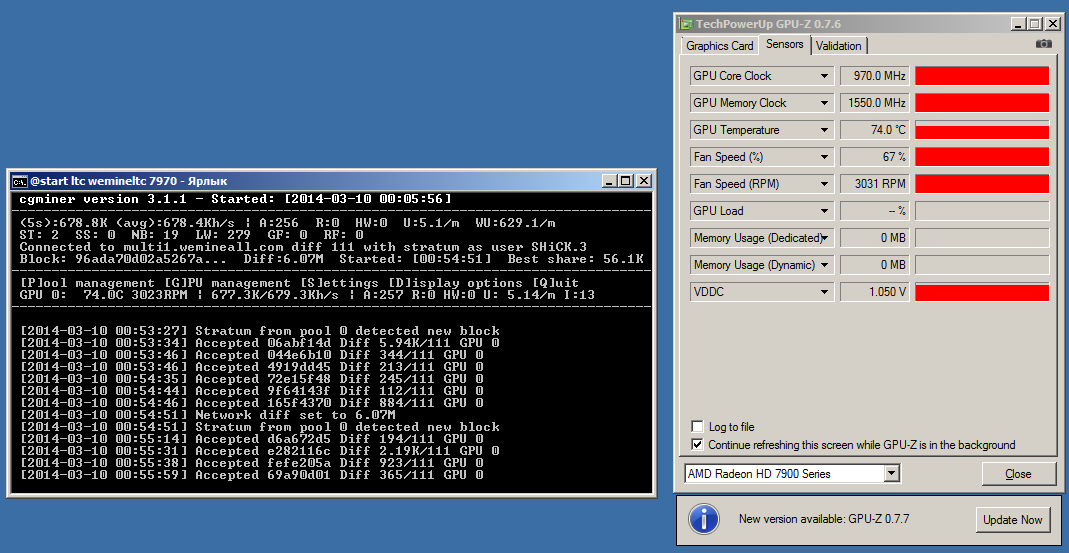Click the GPU Temperature red graph

tap(982, 130)
